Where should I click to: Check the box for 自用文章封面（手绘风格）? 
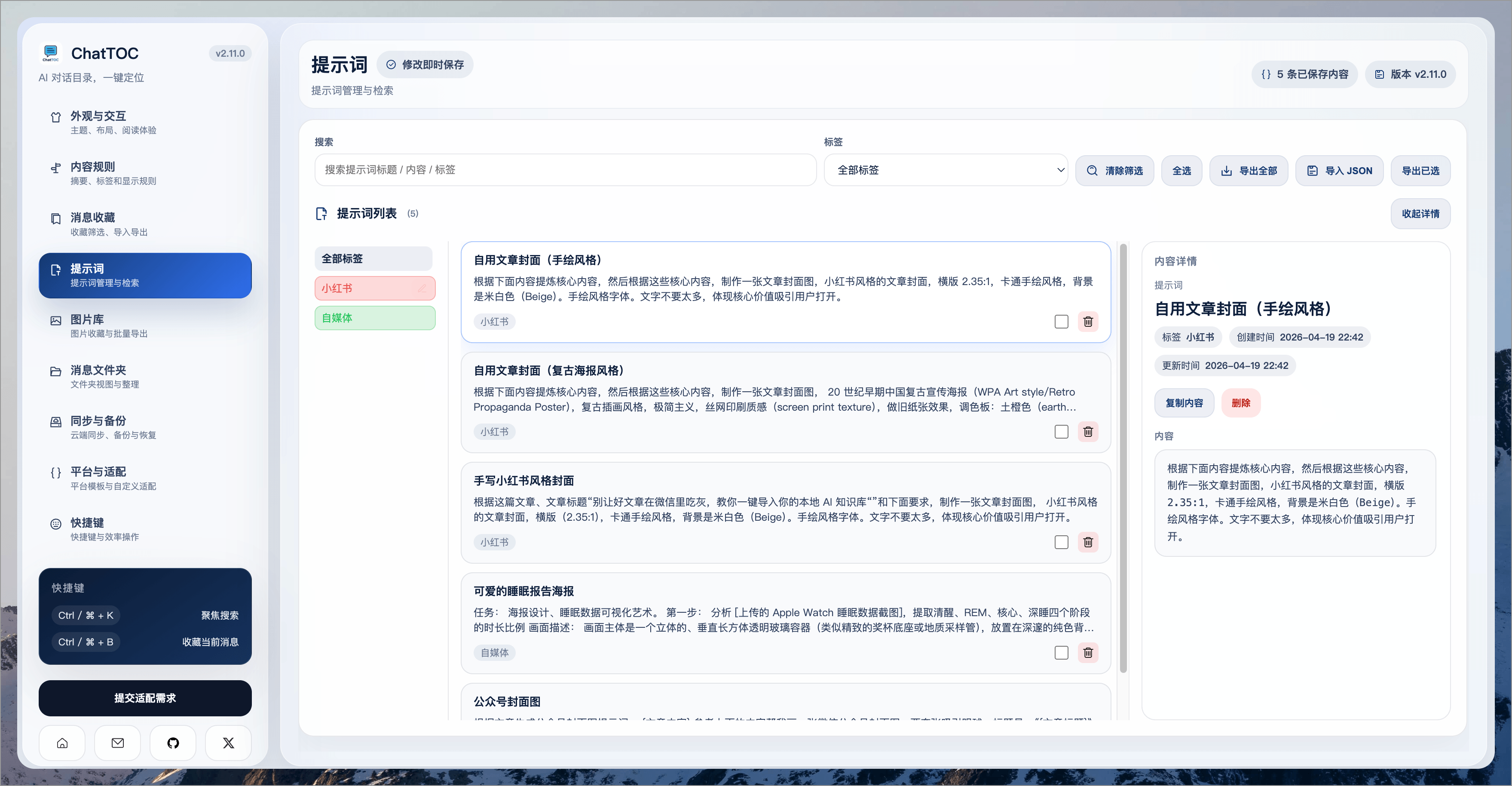1061,321
